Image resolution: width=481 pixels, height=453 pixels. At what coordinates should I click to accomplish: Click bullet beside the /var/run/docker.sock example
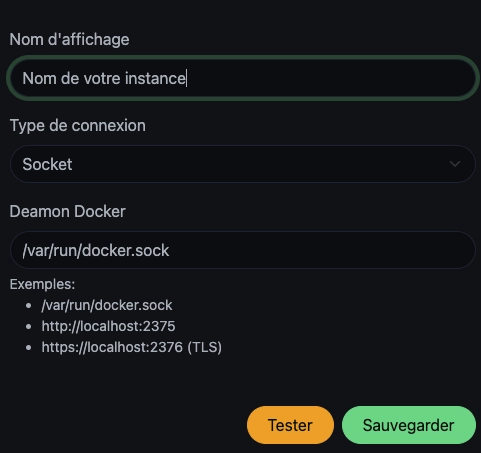coord(29,306)
